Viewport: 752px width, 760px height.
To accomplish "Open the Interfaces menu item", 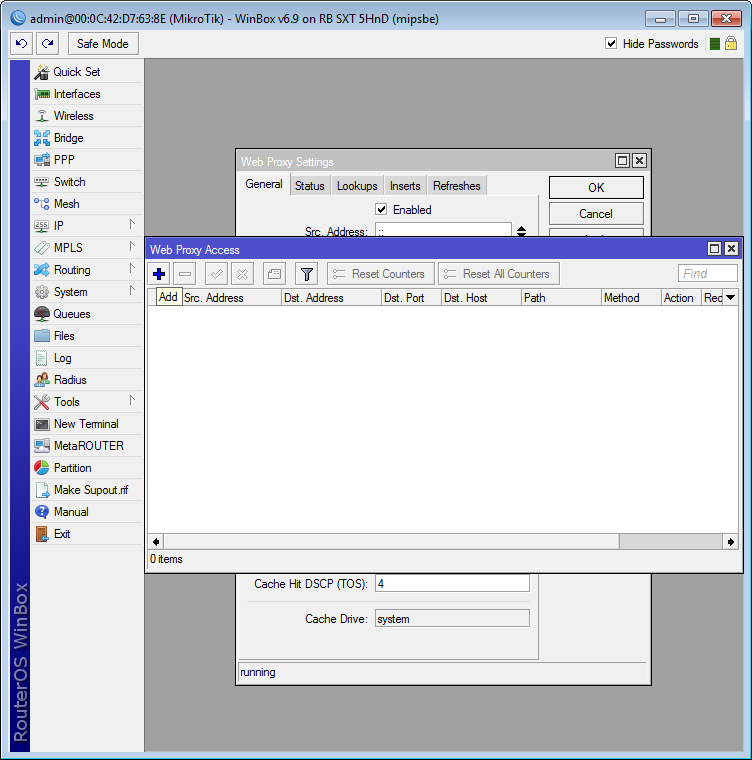I will (x=87, y=94).
